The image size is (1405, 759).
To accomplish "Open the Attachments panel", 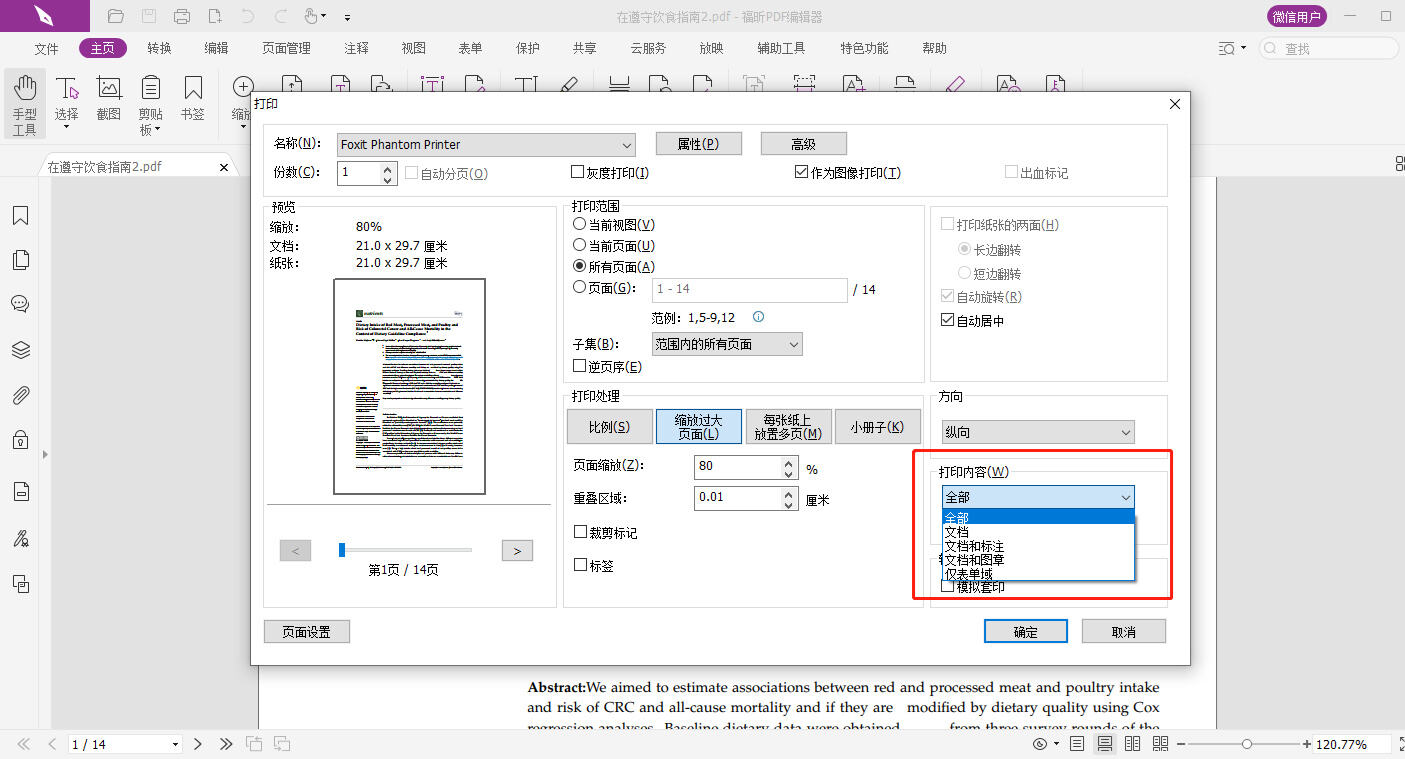I will coord(21,395).
